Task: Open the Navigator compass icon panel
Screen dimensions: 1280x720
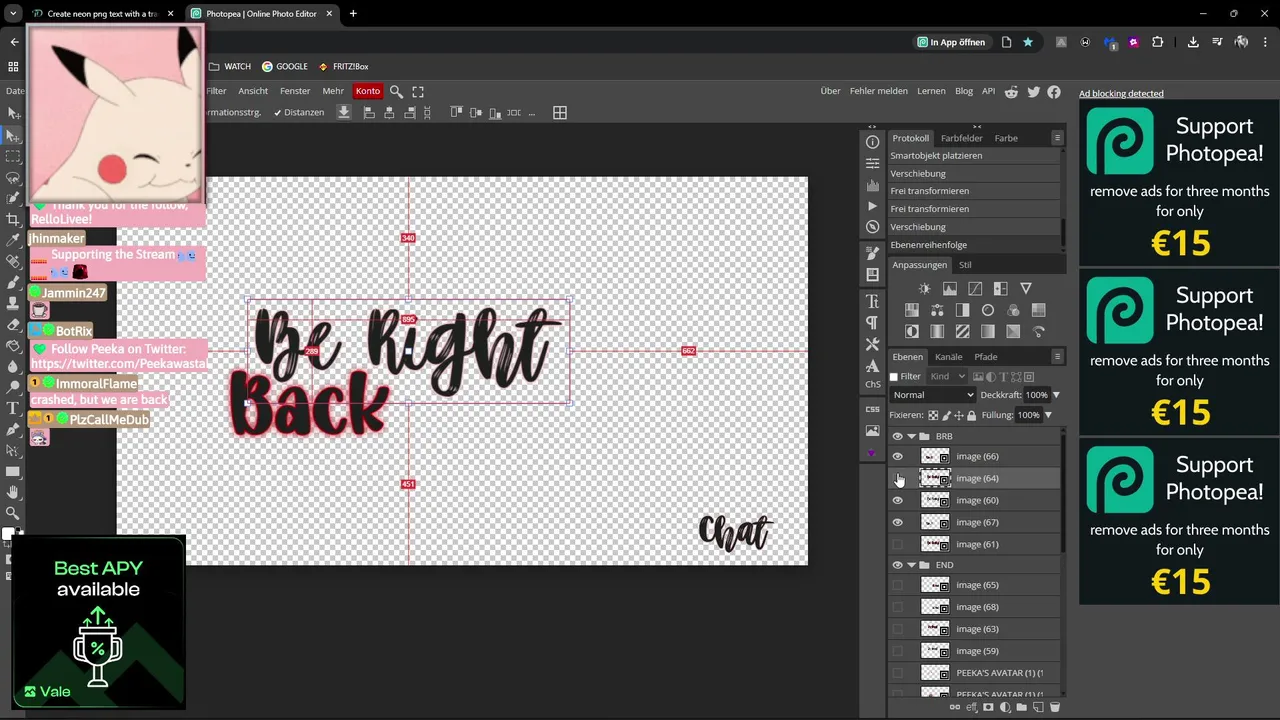Action: click(872, 227)
